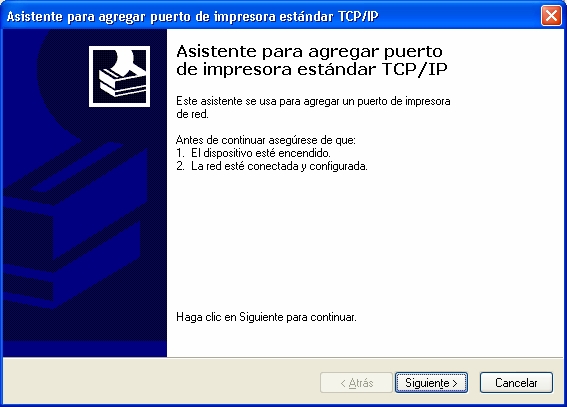This screenshot has height=407, width=567.
Task: Click the paper slot on the large printer graphic
Action: click(78, 168)
